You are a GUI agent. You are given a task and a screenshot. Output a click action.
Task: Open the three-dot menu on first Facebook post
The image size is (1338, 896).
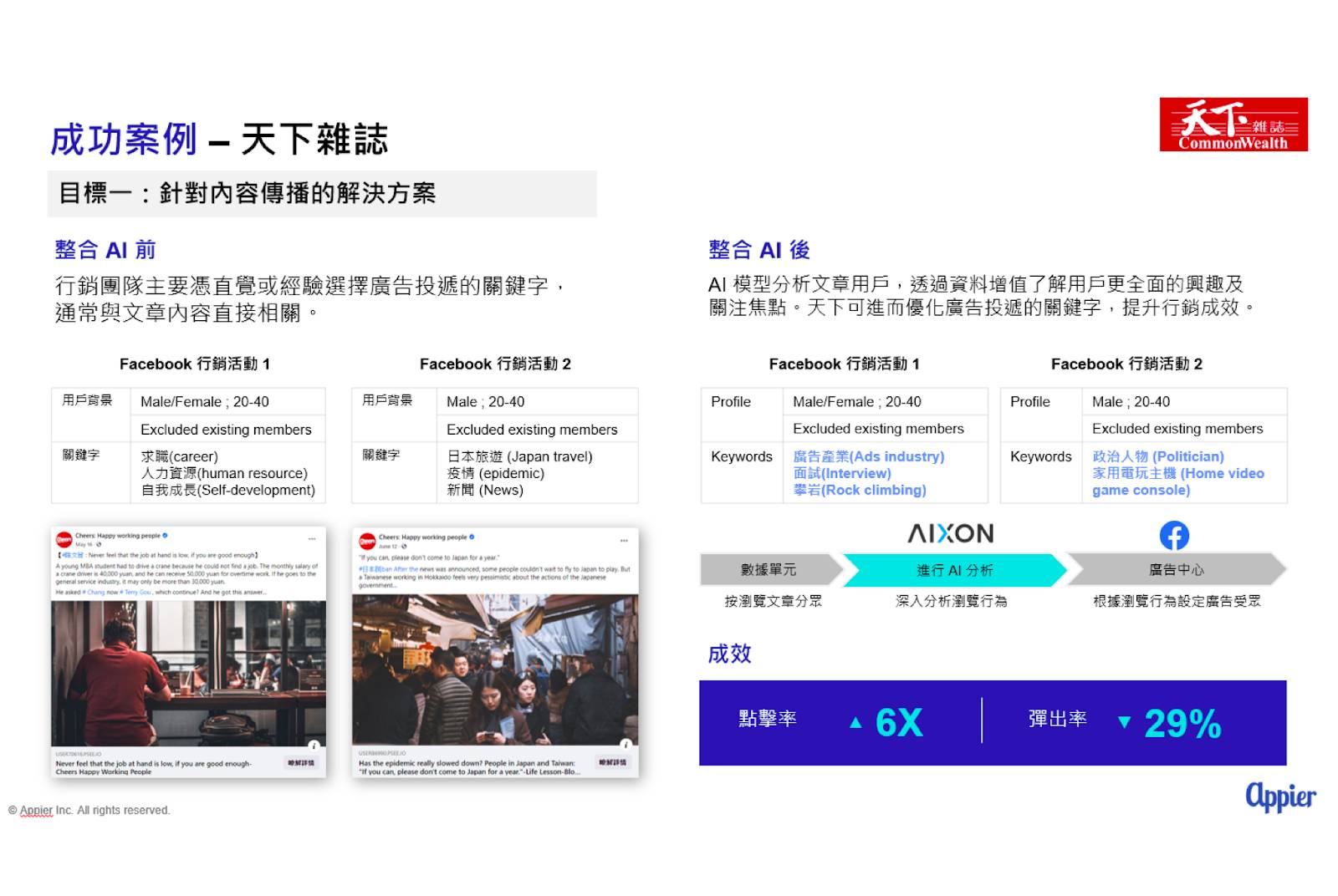312,539
